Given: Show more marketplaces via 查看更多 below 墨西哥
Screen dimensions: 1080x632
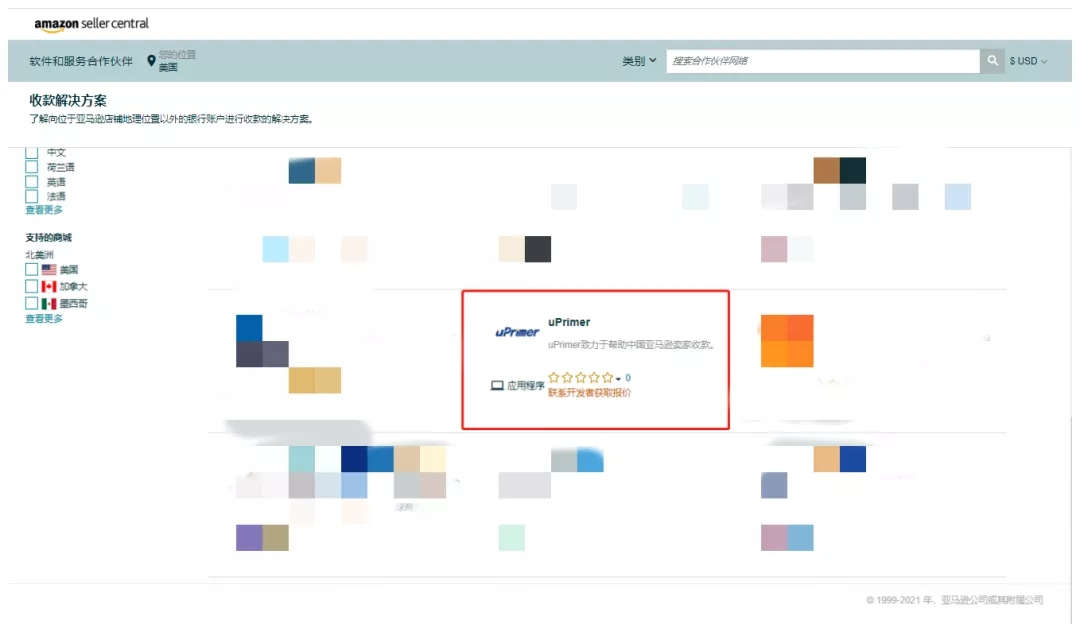Looking at the screenshot, I should [44, 318].
